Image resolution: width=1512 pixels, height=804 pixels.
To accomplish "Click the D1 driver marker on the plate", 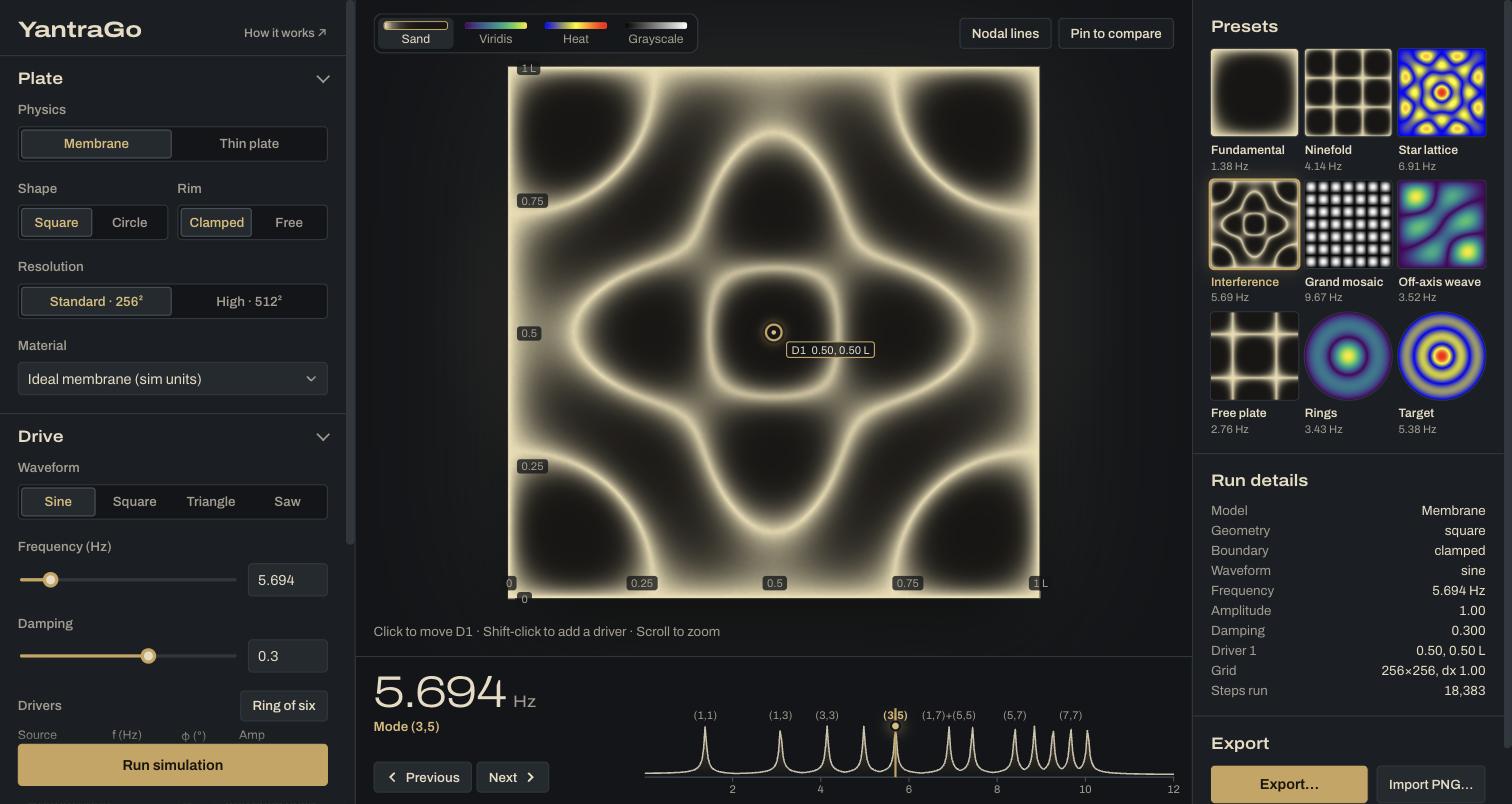I will pos(774,333).
